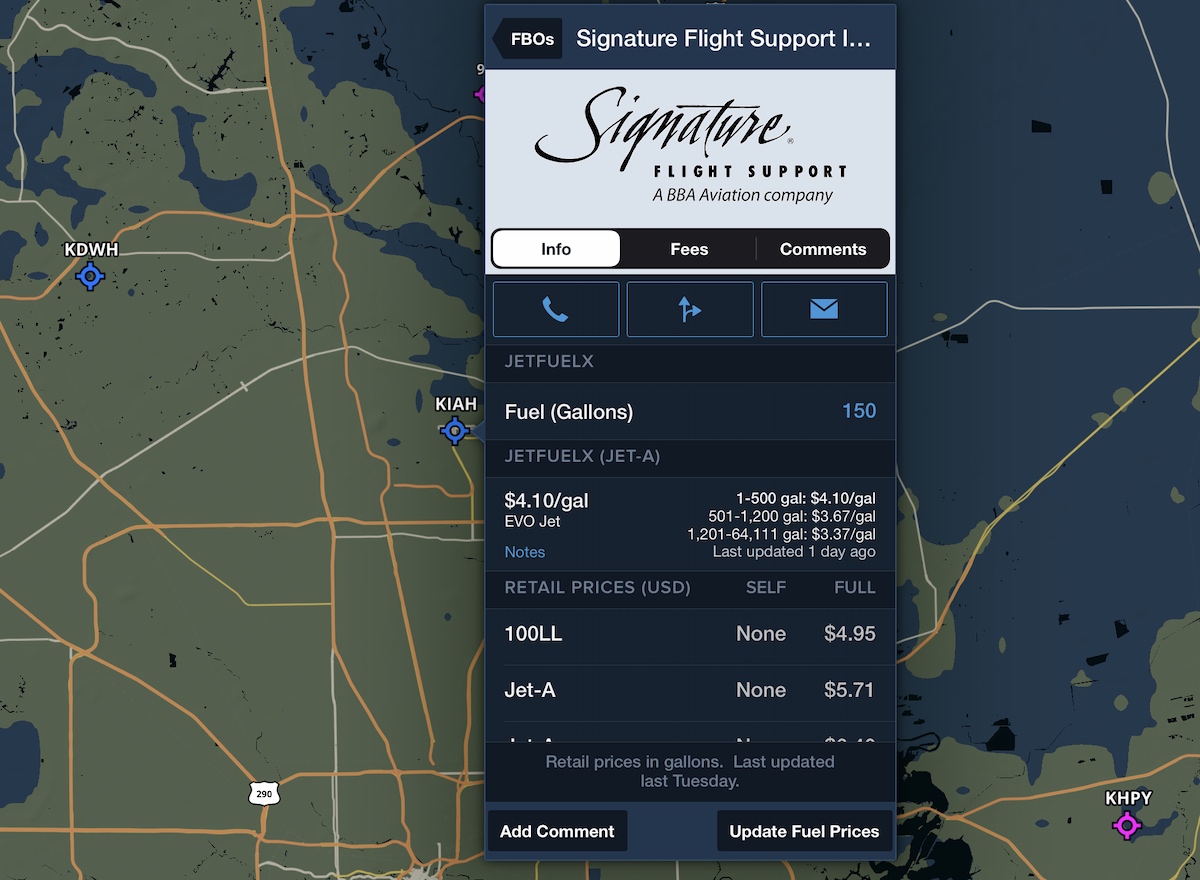
Task: Go back to the FBOs list
Action: click(x=527, y=39)
